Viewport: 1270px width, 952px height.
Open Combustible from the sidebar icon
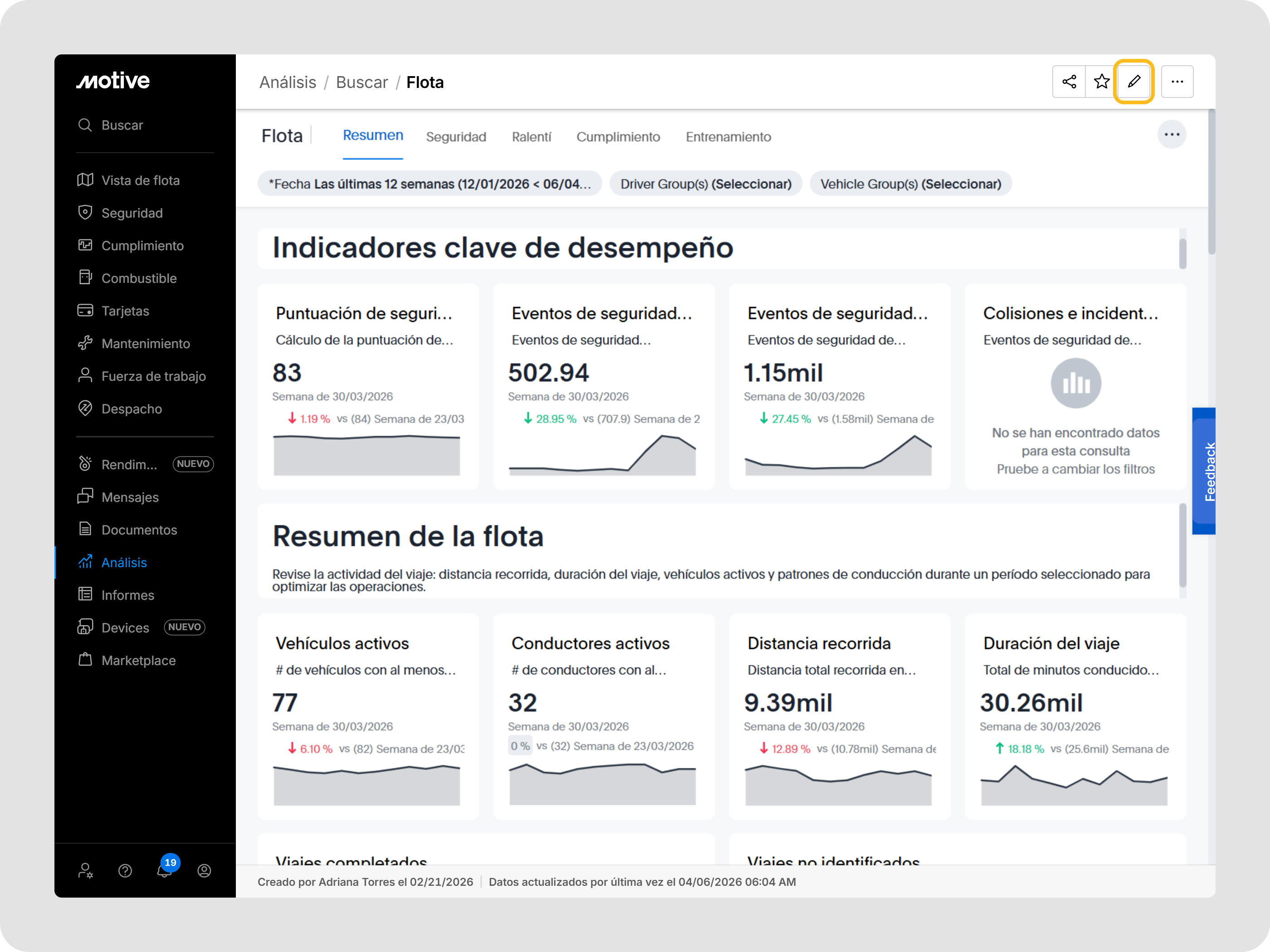point(86,278)
